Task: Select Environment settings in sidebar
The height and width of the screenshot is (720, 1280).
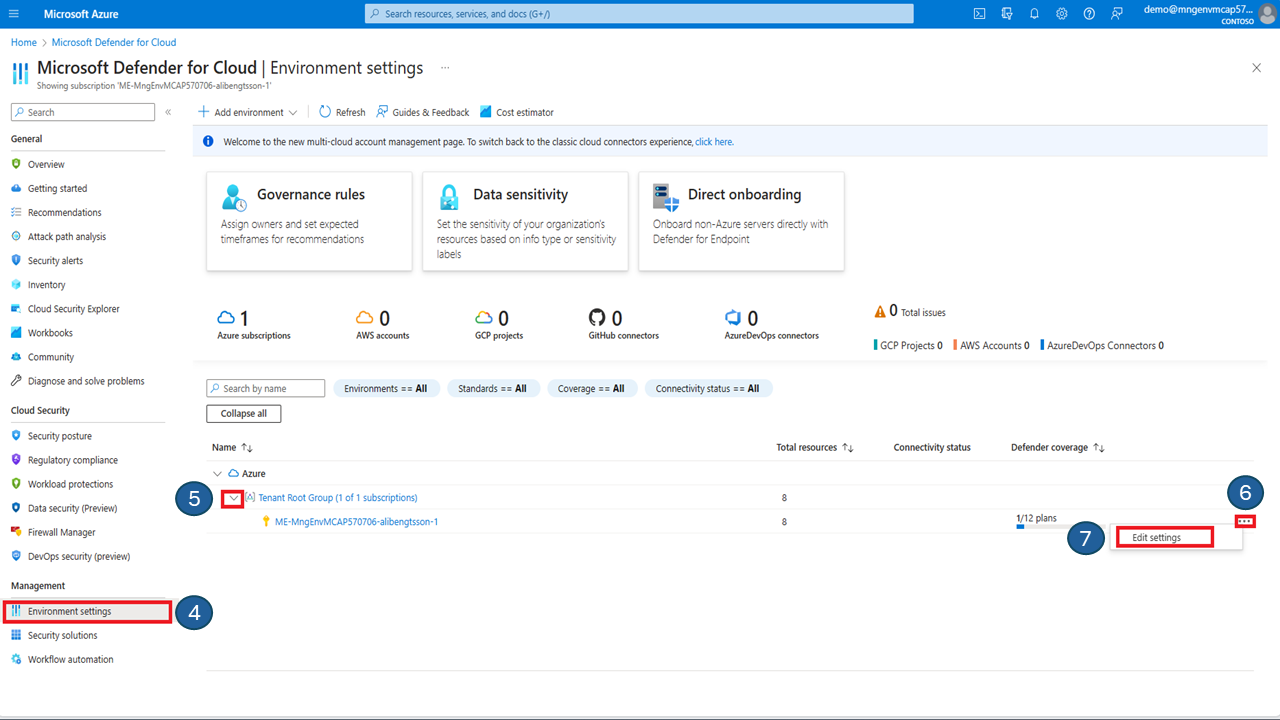Action: (87, 611)
